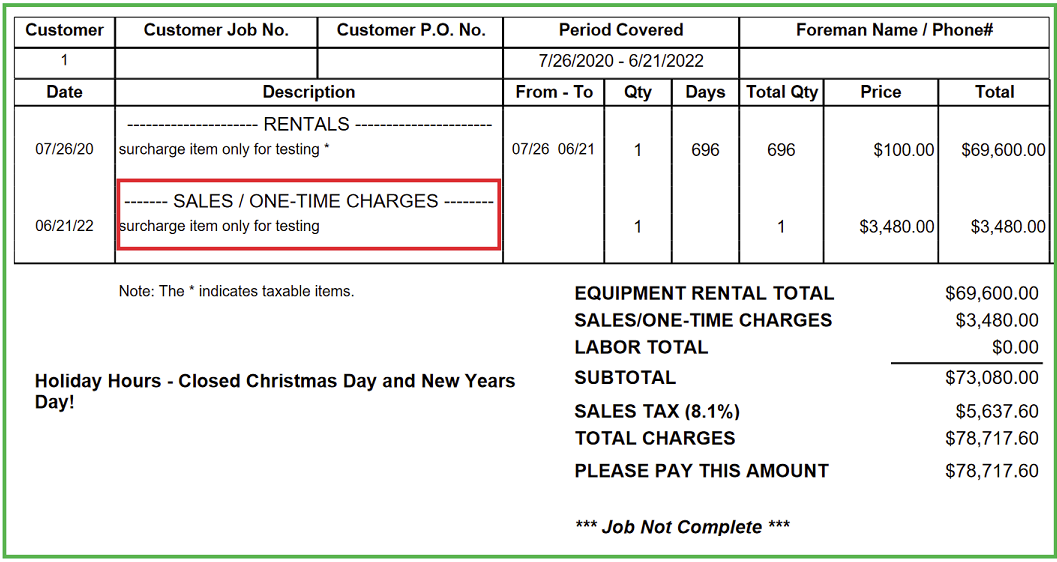
Task: Click the Foreman Name / Phone# header
Action: [895, 30]
